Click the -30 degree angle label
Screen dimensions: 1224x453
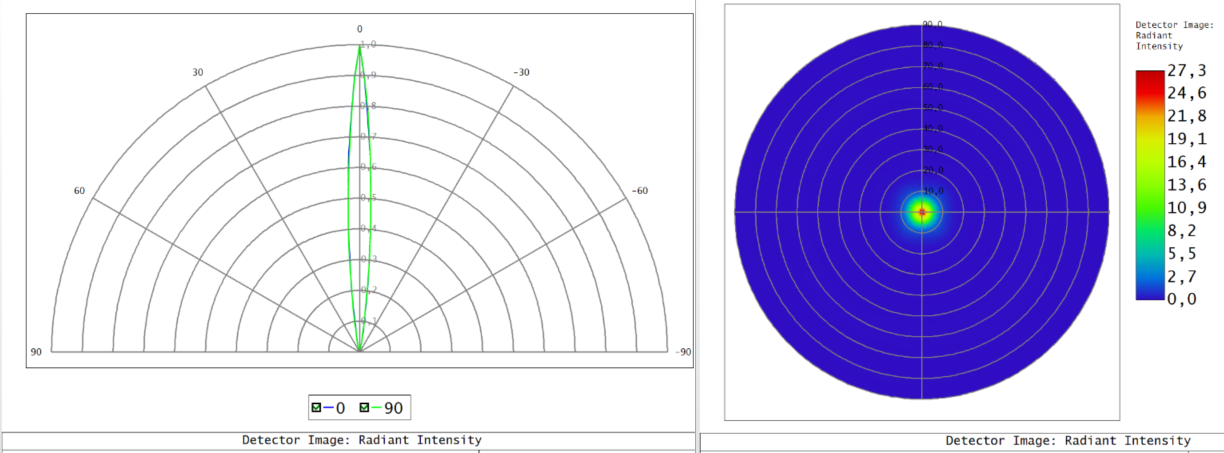click(x=521, y=73)
